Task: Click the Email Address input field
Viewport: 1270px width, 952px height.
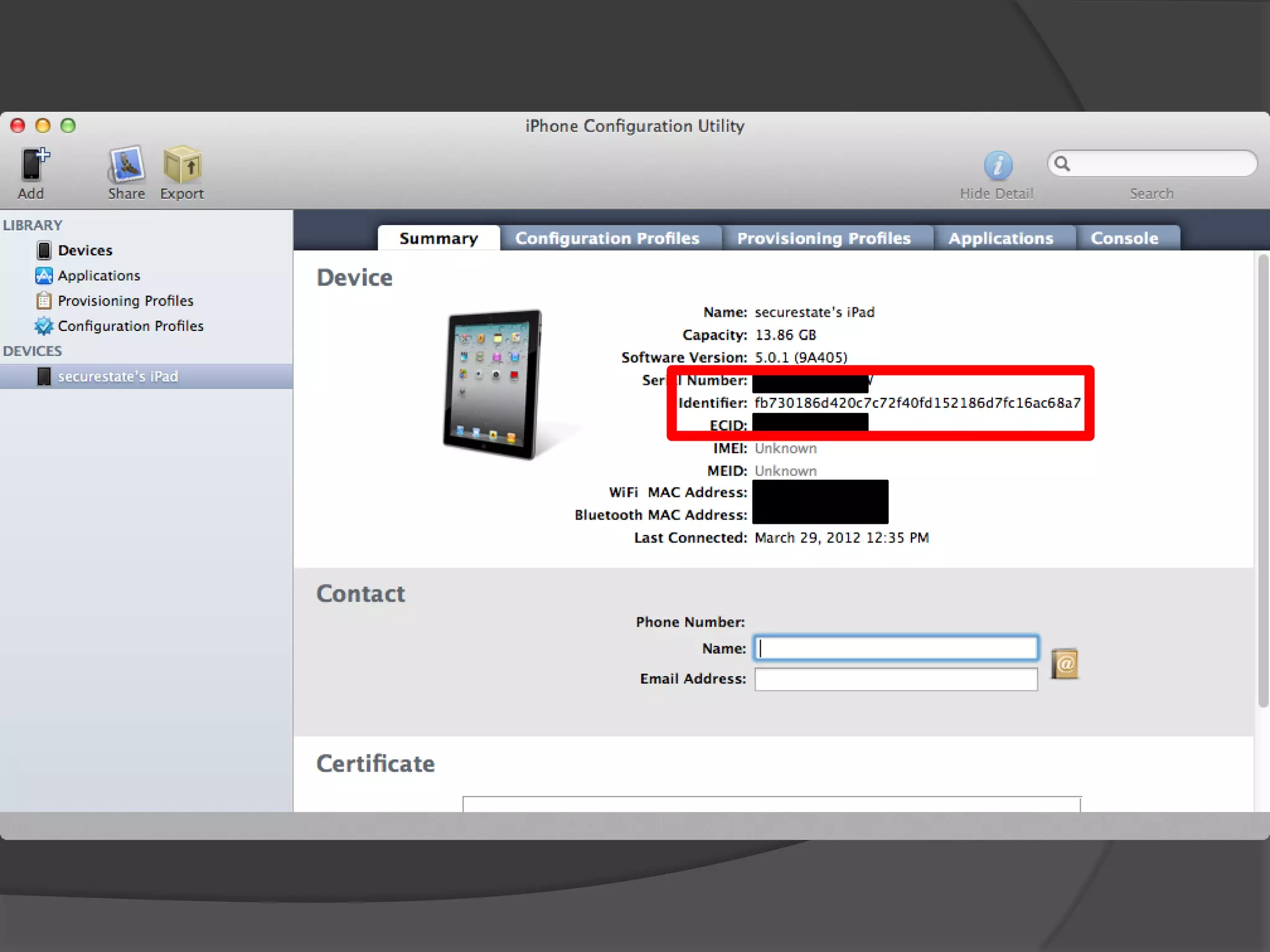Action: [895, 679]
